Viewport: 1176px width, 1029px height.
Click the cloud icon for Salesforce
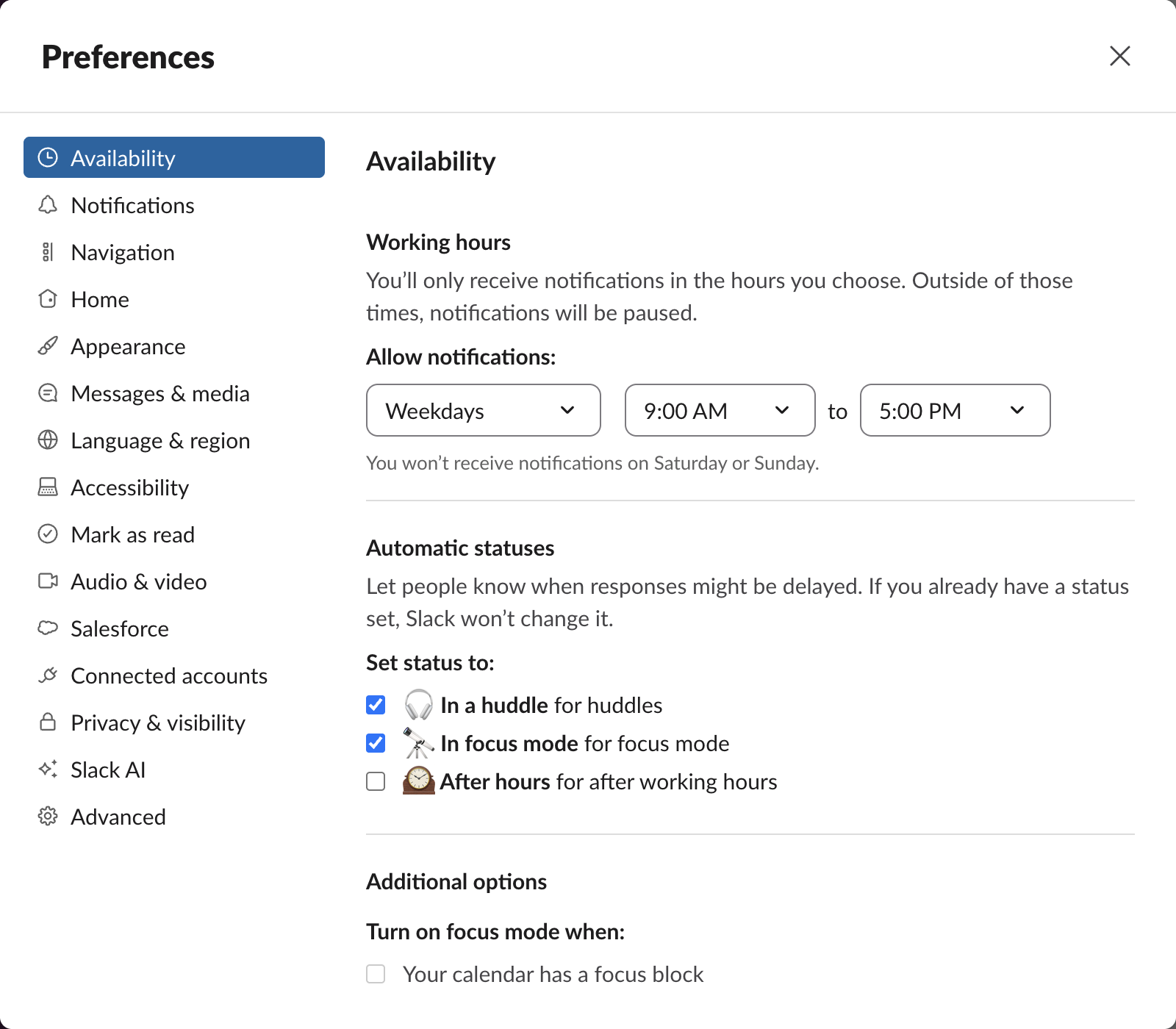(48, 628)
